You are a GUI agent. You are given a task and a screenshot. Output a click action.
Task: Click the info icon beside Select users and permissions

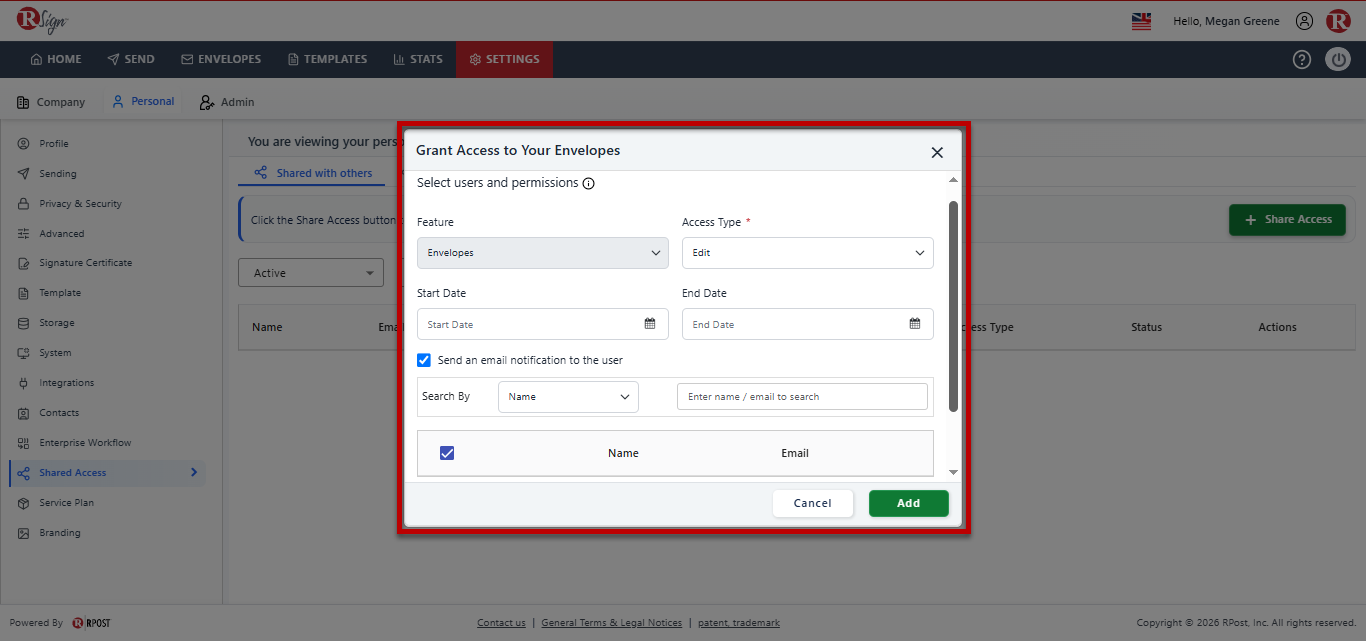pos(589,184)
